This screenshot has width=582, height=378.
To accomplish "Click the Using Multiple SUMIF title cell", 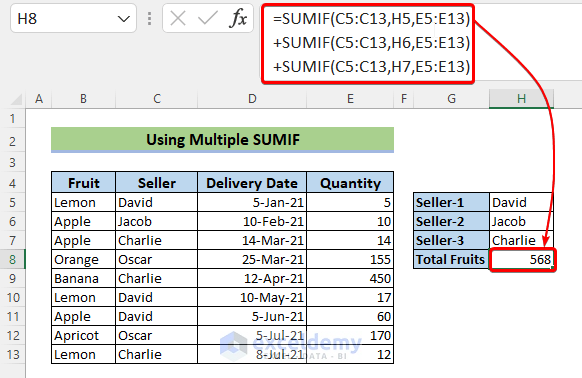I will coord(222,140).
